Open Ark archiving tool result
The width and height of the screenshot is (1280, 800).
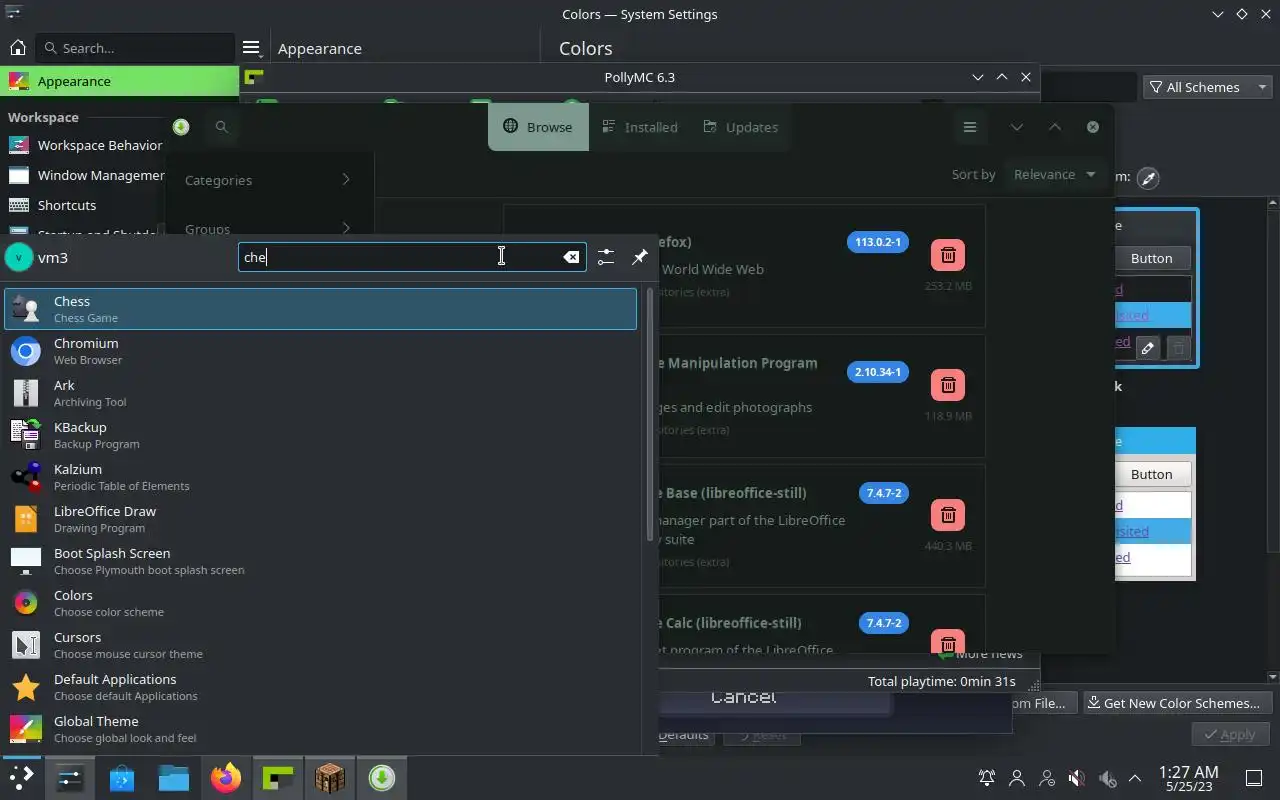[320, 393]
